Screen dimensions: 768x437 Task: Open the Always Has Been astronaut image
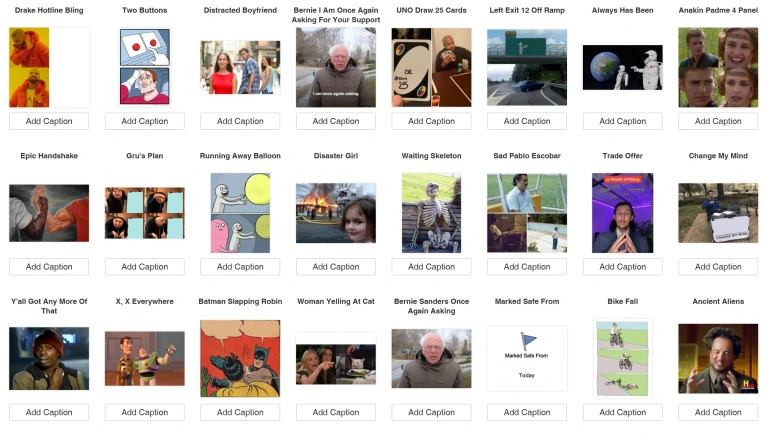click(x=623, y=68)
